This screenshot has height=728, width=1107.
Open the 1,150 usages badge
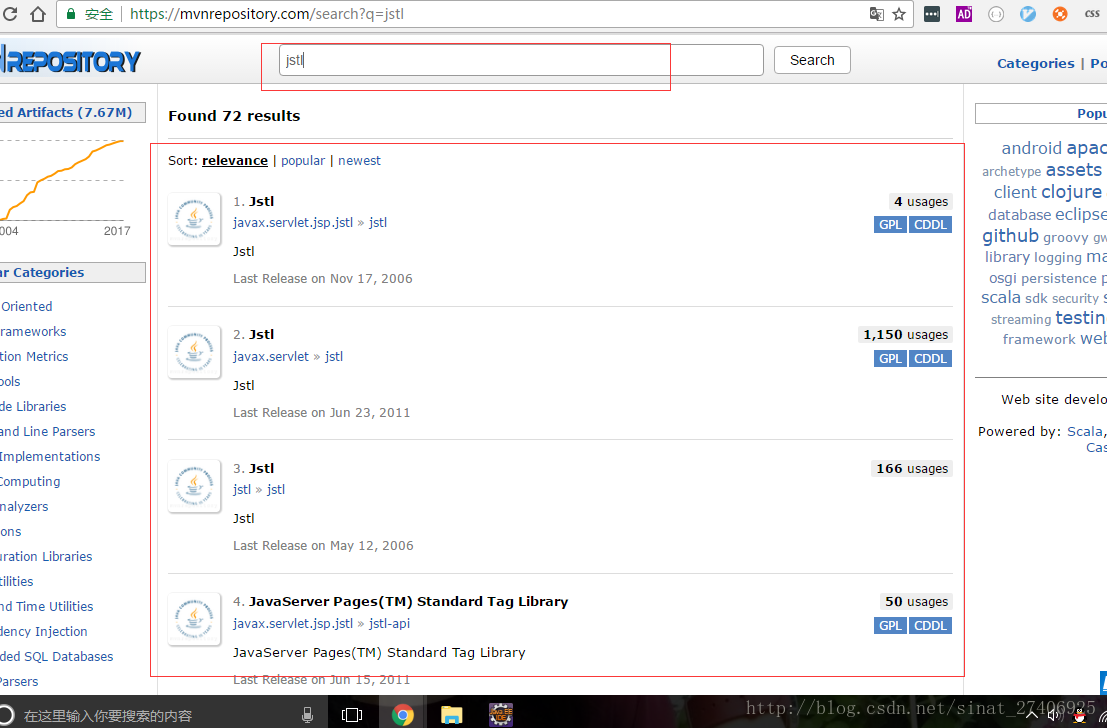[905, 335]
